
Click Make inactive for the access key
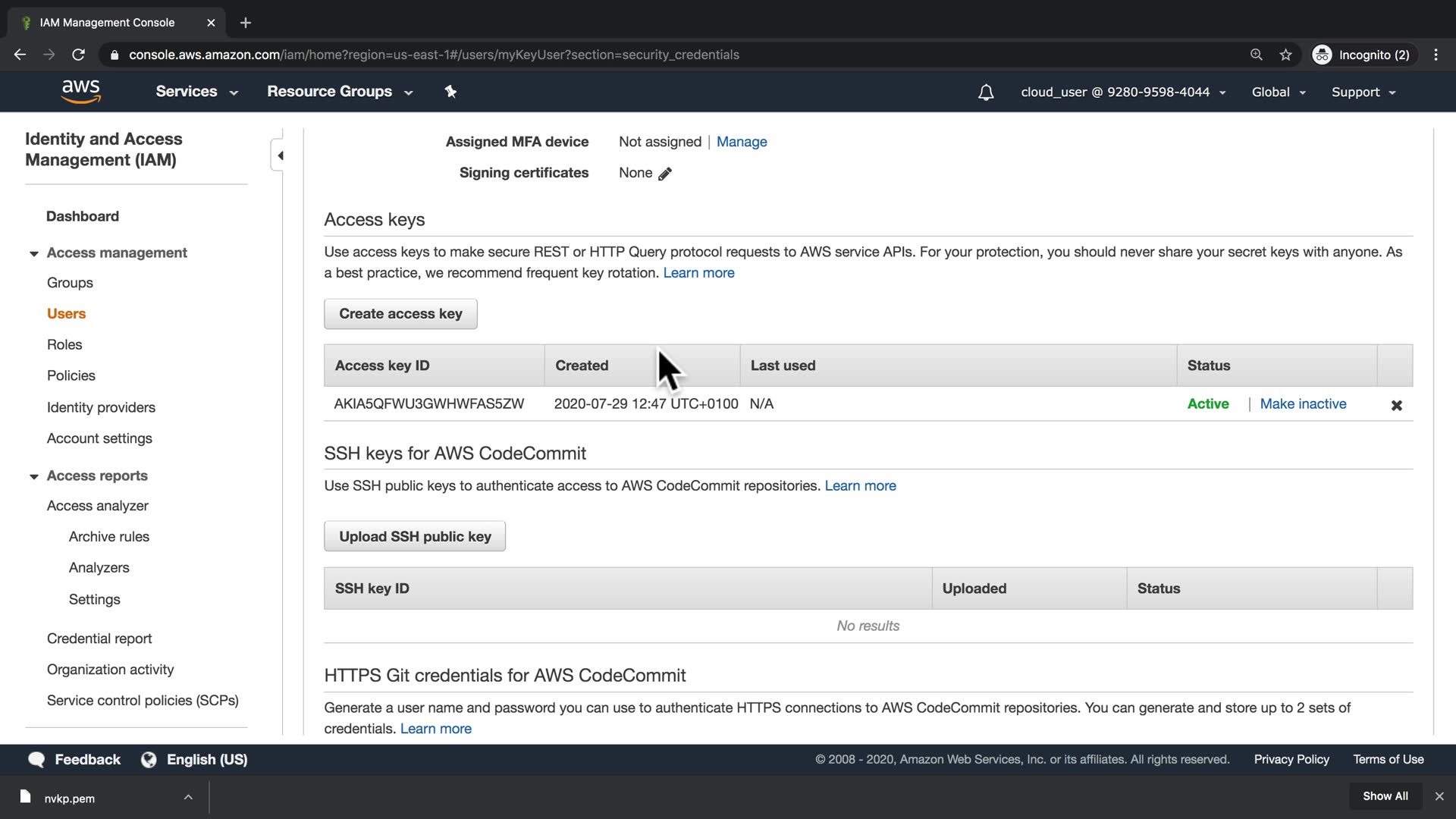click(1303, 404)
